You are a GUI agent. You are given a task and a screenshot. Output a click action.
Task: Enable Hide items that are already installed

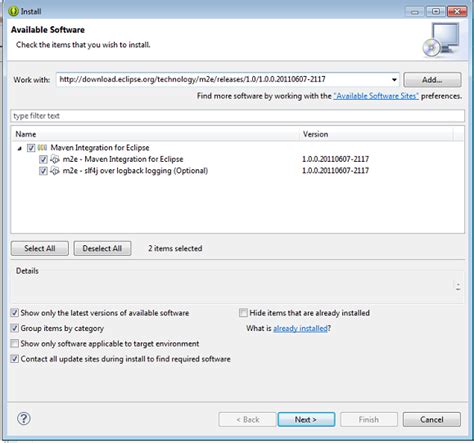[243, 313]
